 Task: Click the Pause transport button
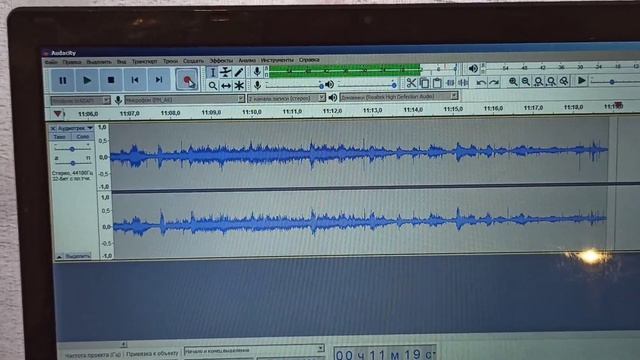[62, 80]
